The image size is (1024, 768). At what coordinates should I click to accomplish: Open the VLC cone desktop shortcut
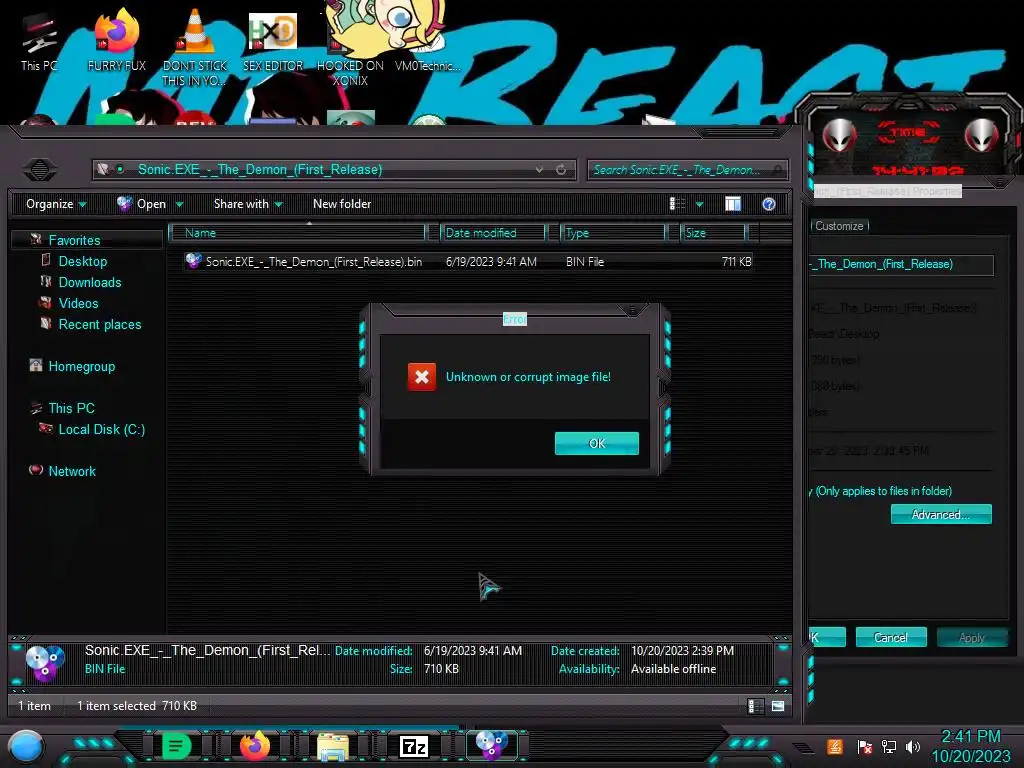pyautogui.click(x=195, y=47)
